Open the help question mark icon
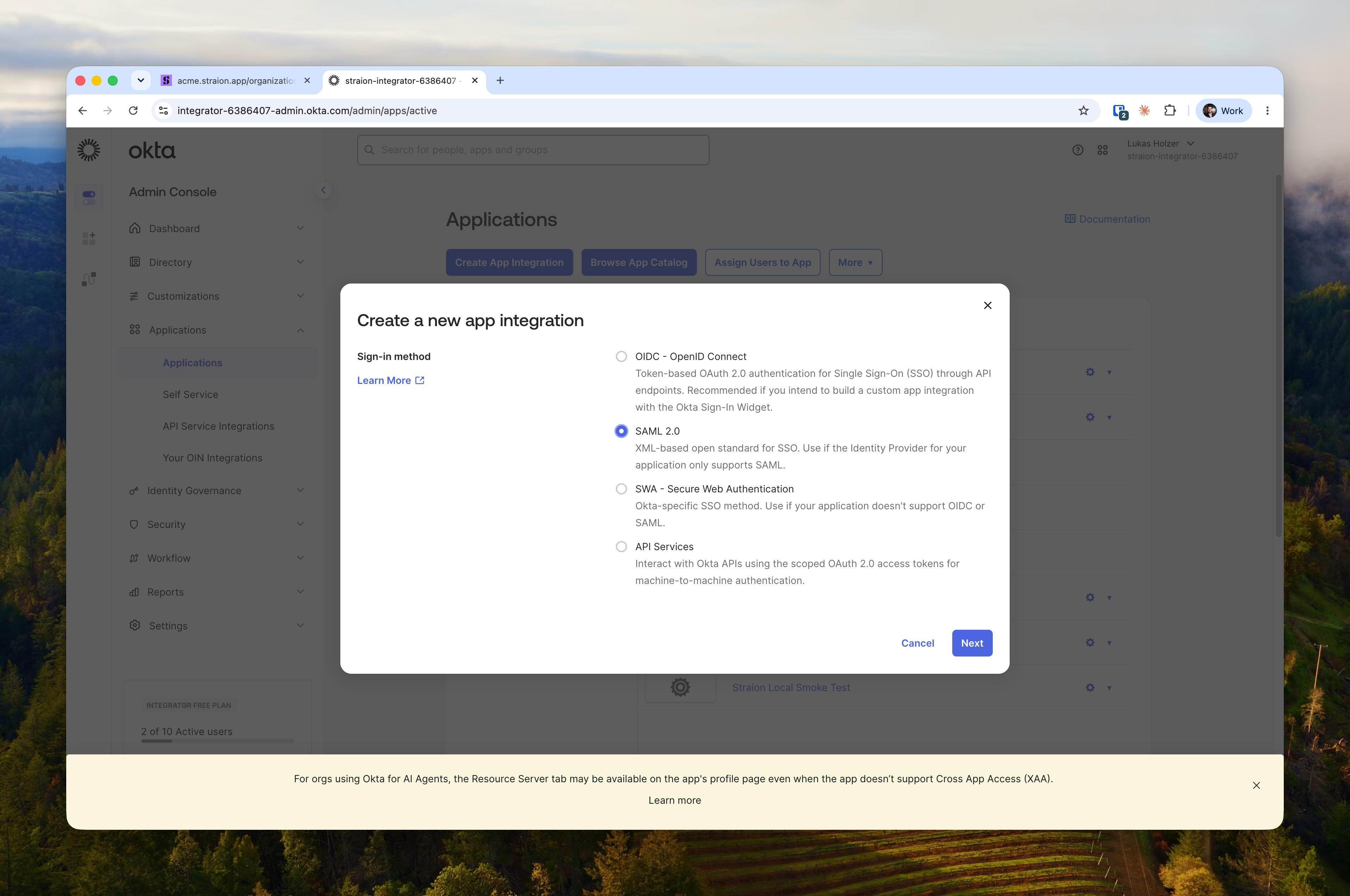This screenshot has width=1350, height=896. [1077, 150]
